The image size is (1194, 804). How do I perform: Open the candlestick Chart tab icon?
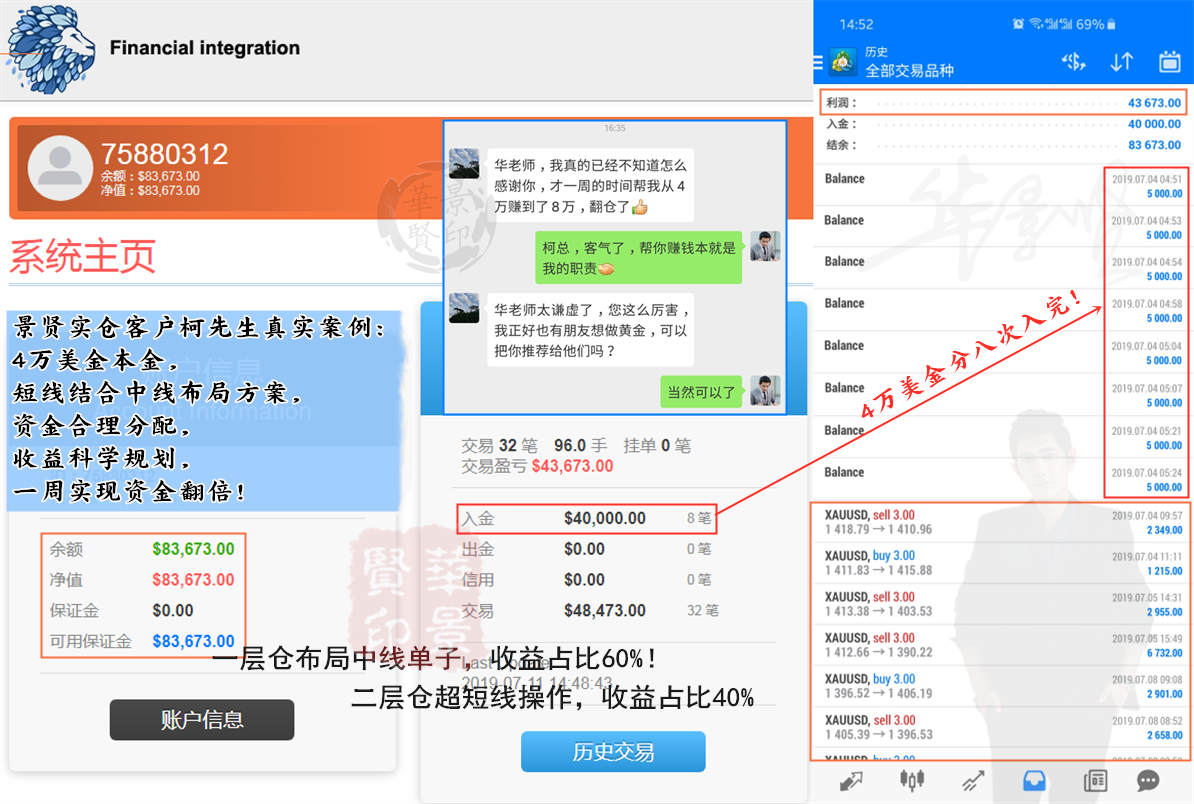click(911, 780)
